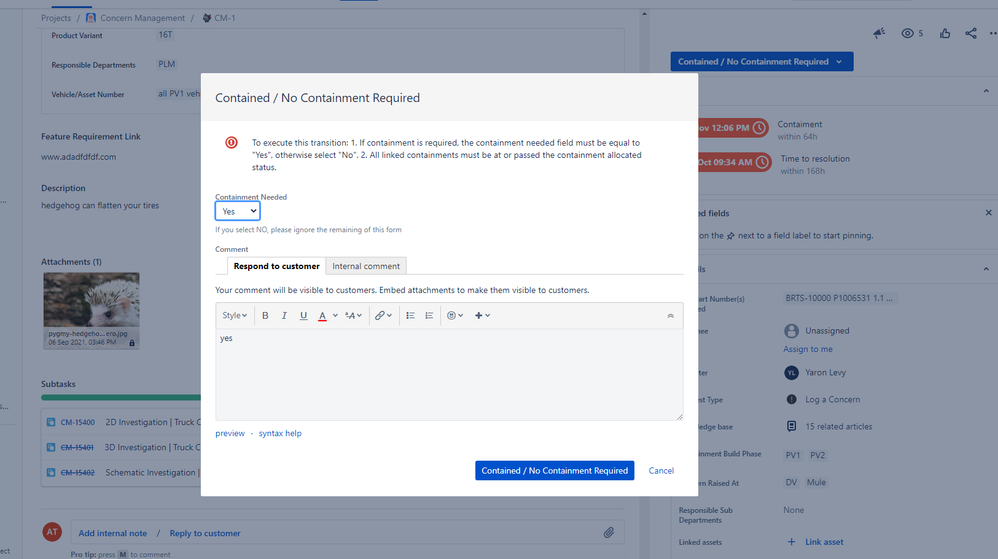Cancel the transition dialog
This screenshot has height=559, width=998.
661,471
